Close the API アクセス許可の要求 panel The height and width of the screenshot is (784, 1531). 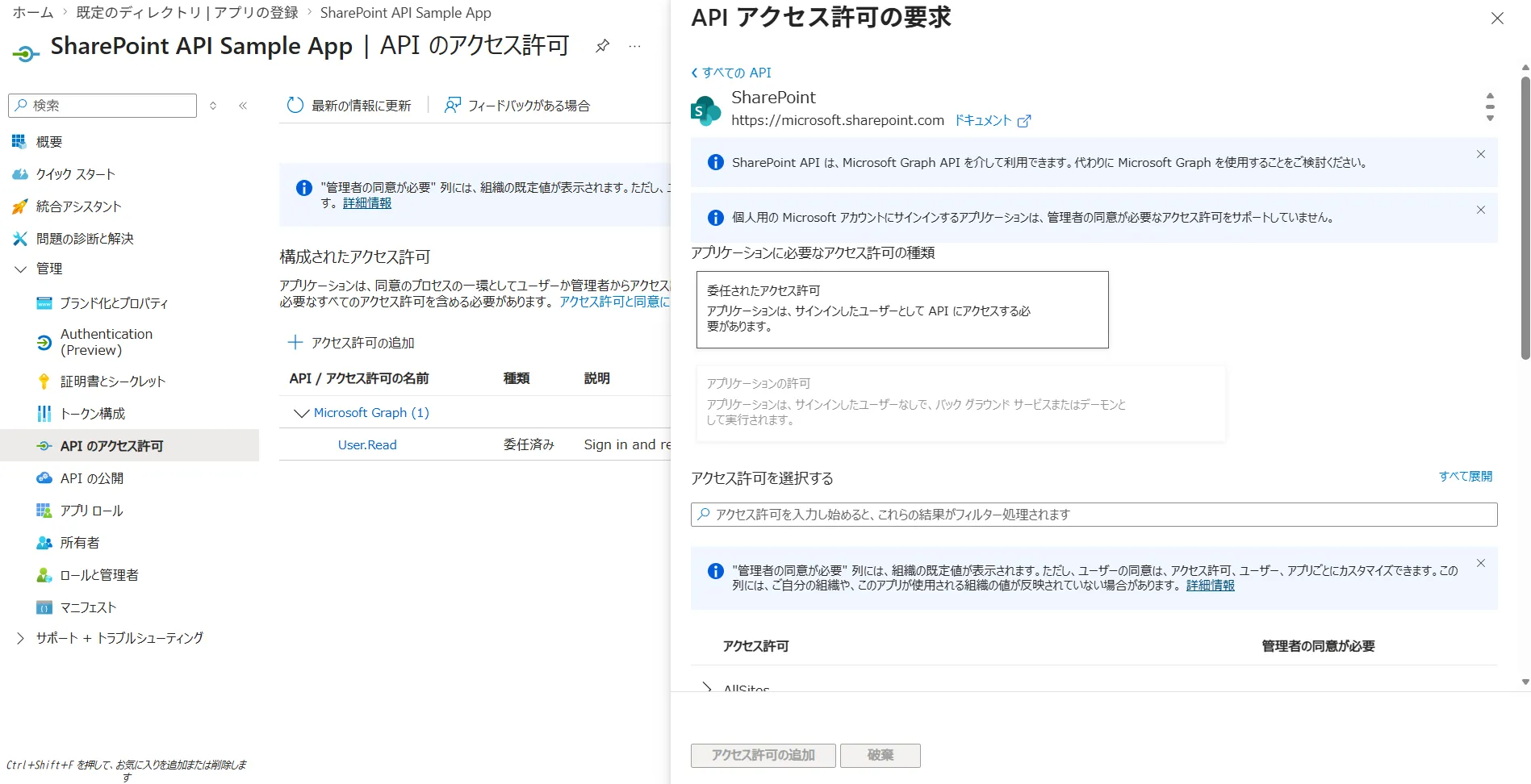(x=1497, y=18)
